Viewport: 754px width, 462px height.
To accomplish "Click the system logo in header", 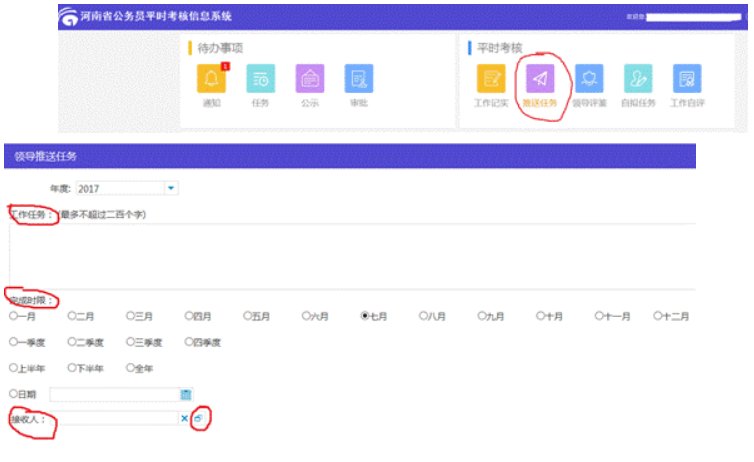I will click(x=68, y=17).
